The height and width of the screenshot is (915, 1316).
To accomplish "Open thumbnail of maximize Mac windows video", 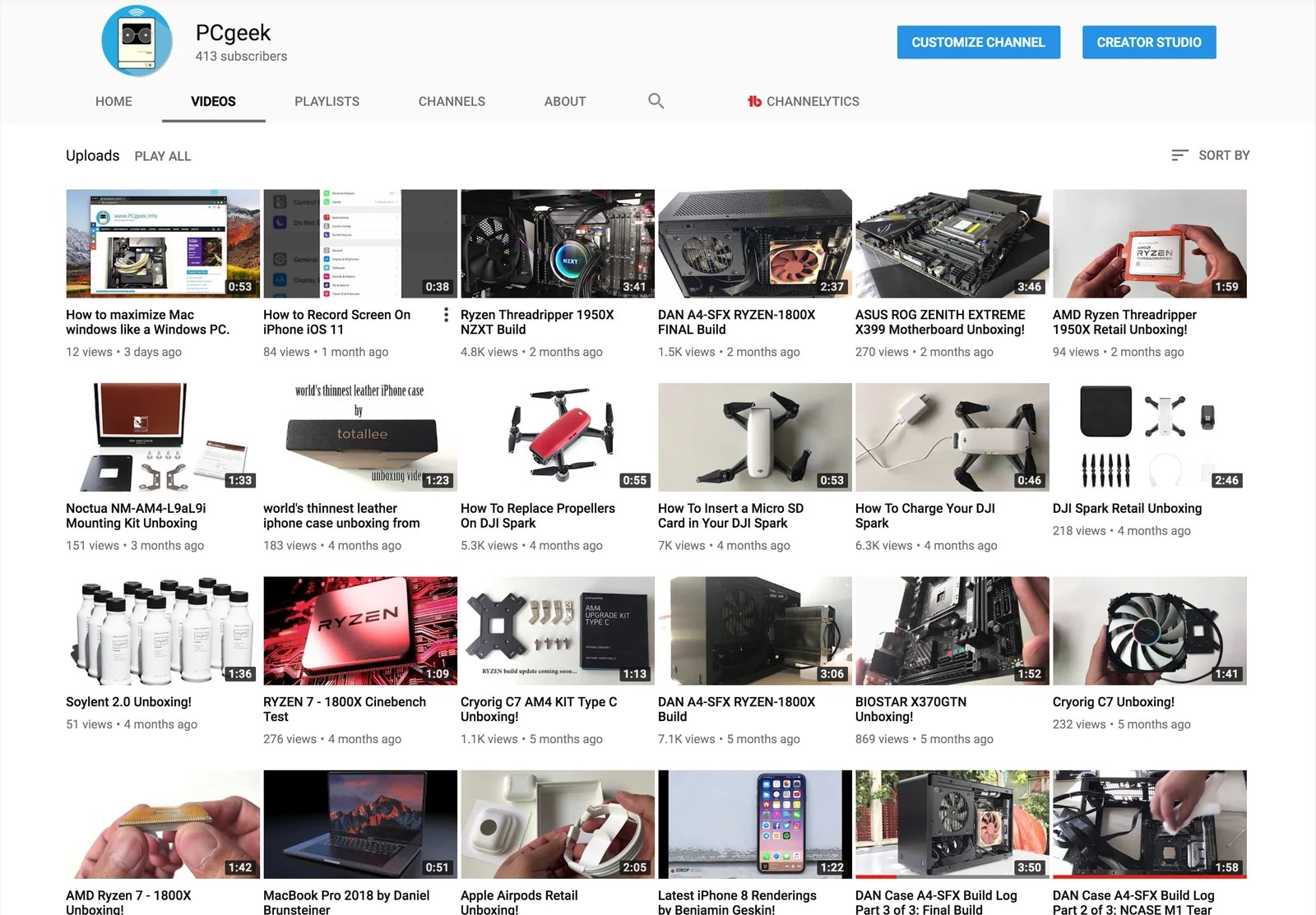I will click(x=163, y=243).
